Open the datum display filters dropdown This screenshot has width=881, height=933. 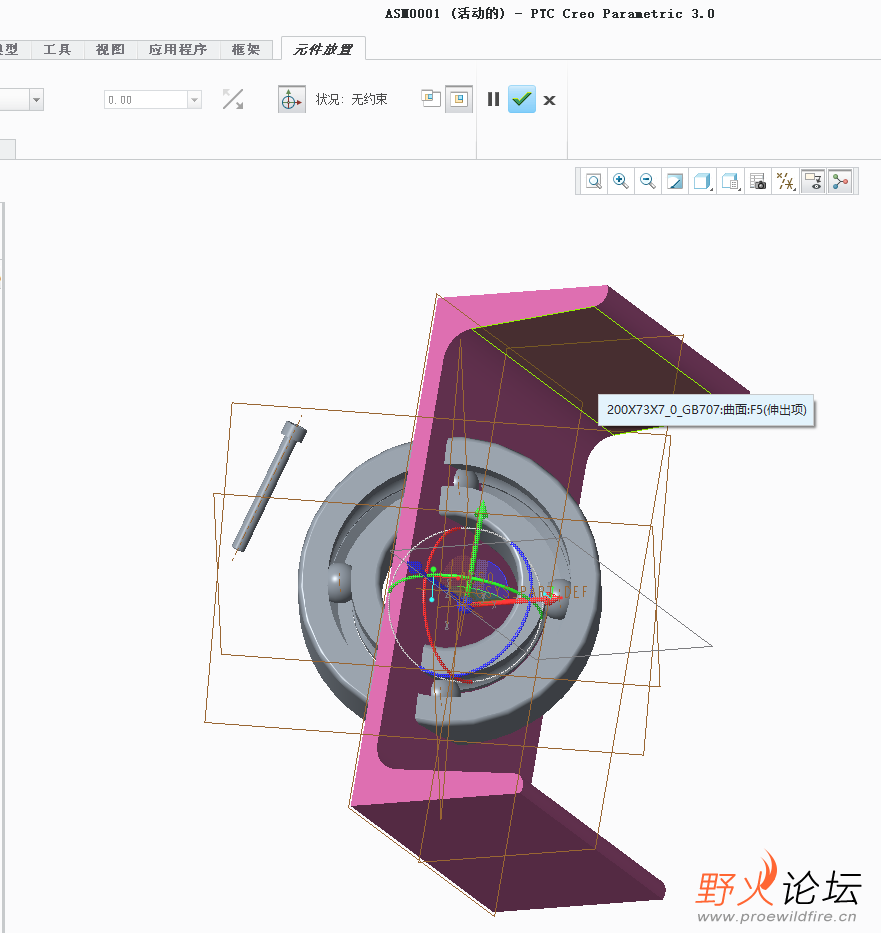pyautogui.click(x=786, y=181)
